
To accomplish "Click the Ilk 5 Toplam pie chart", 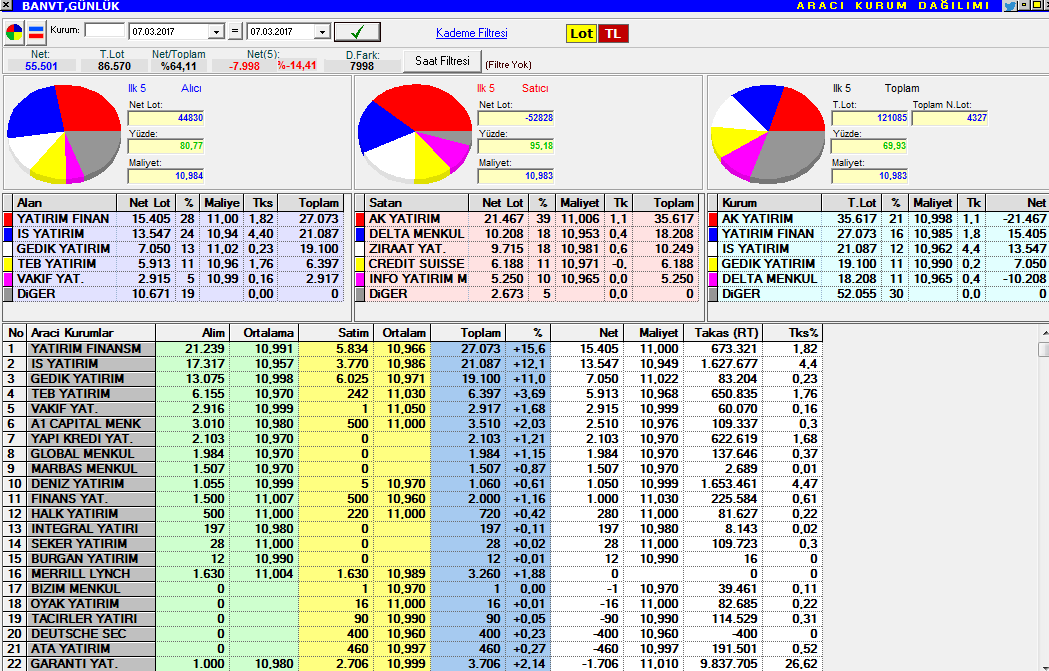I will click(767, 134).
